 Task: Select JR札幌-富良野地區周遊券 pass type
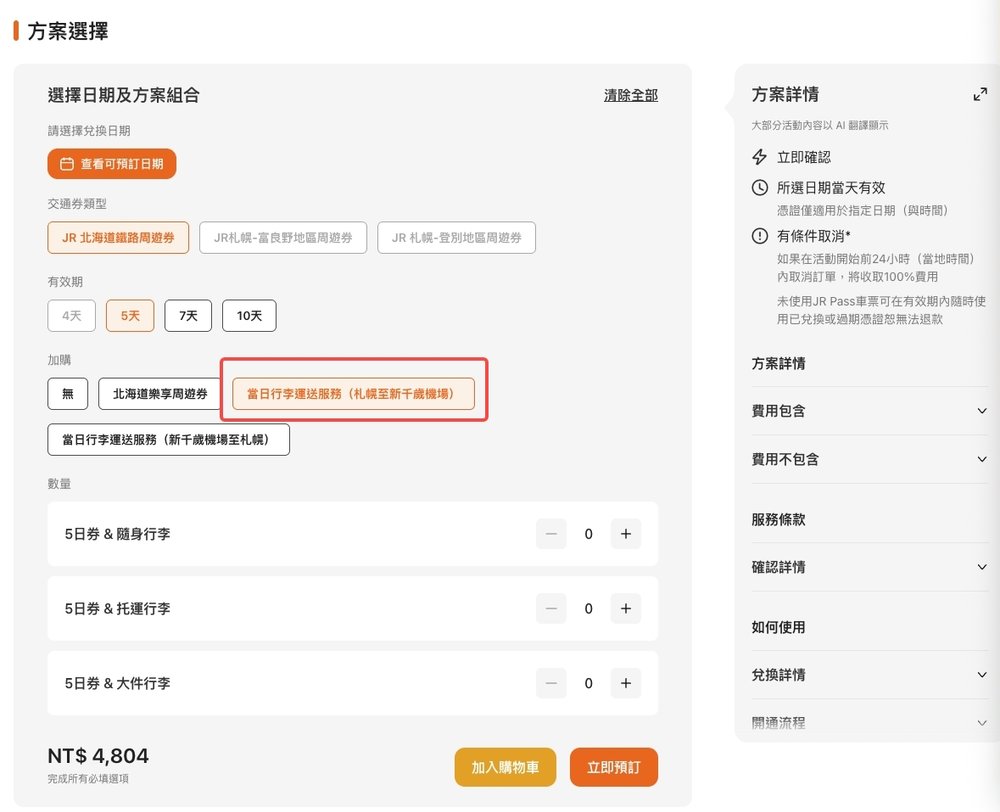(x=283, y=238)
